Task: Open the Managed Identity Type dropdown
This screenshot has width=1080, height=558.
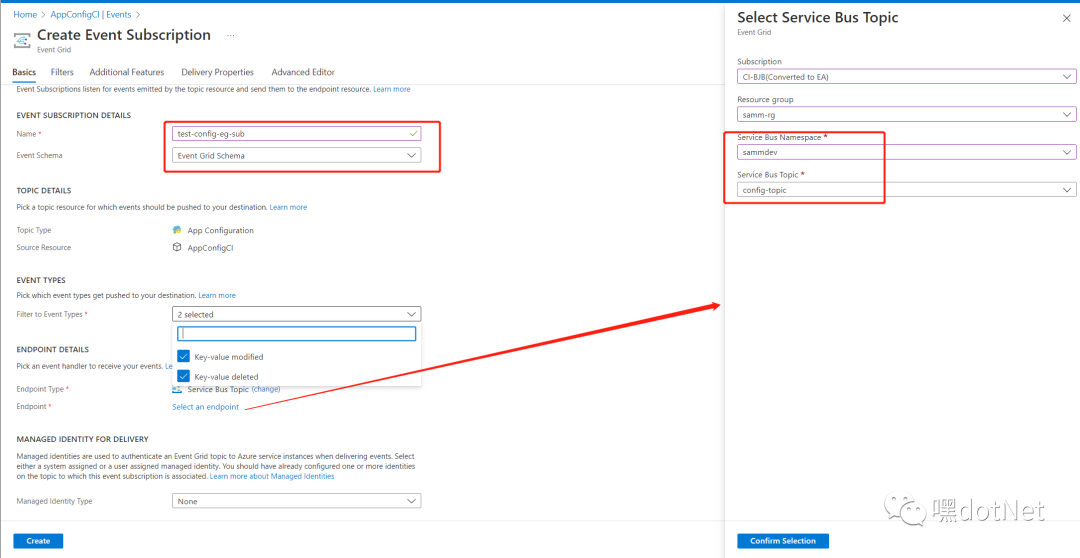Action: (296, 501)
